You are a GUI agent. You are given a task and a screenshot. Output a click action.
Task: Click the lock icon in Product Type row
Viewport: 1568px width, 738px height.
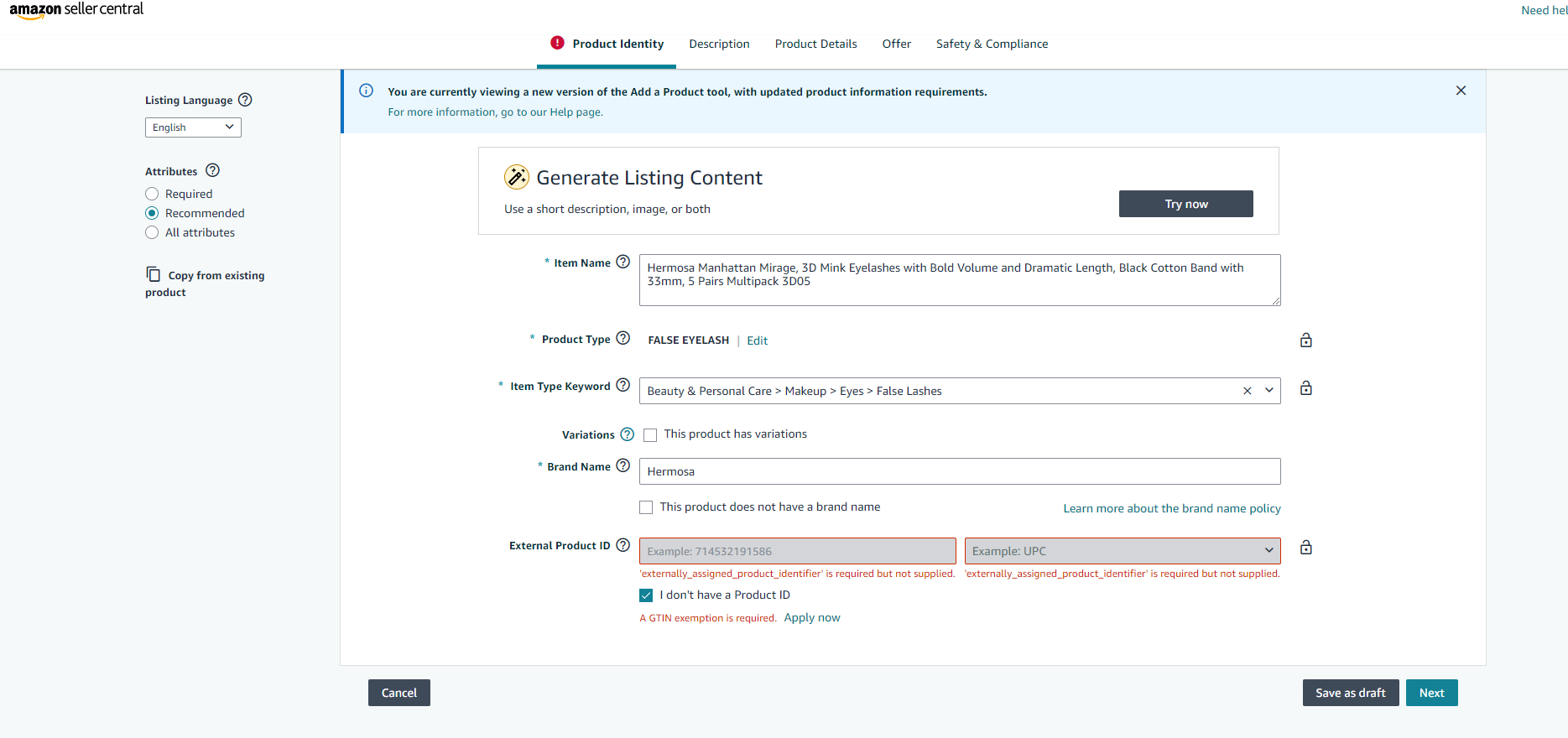(1306, 340)
